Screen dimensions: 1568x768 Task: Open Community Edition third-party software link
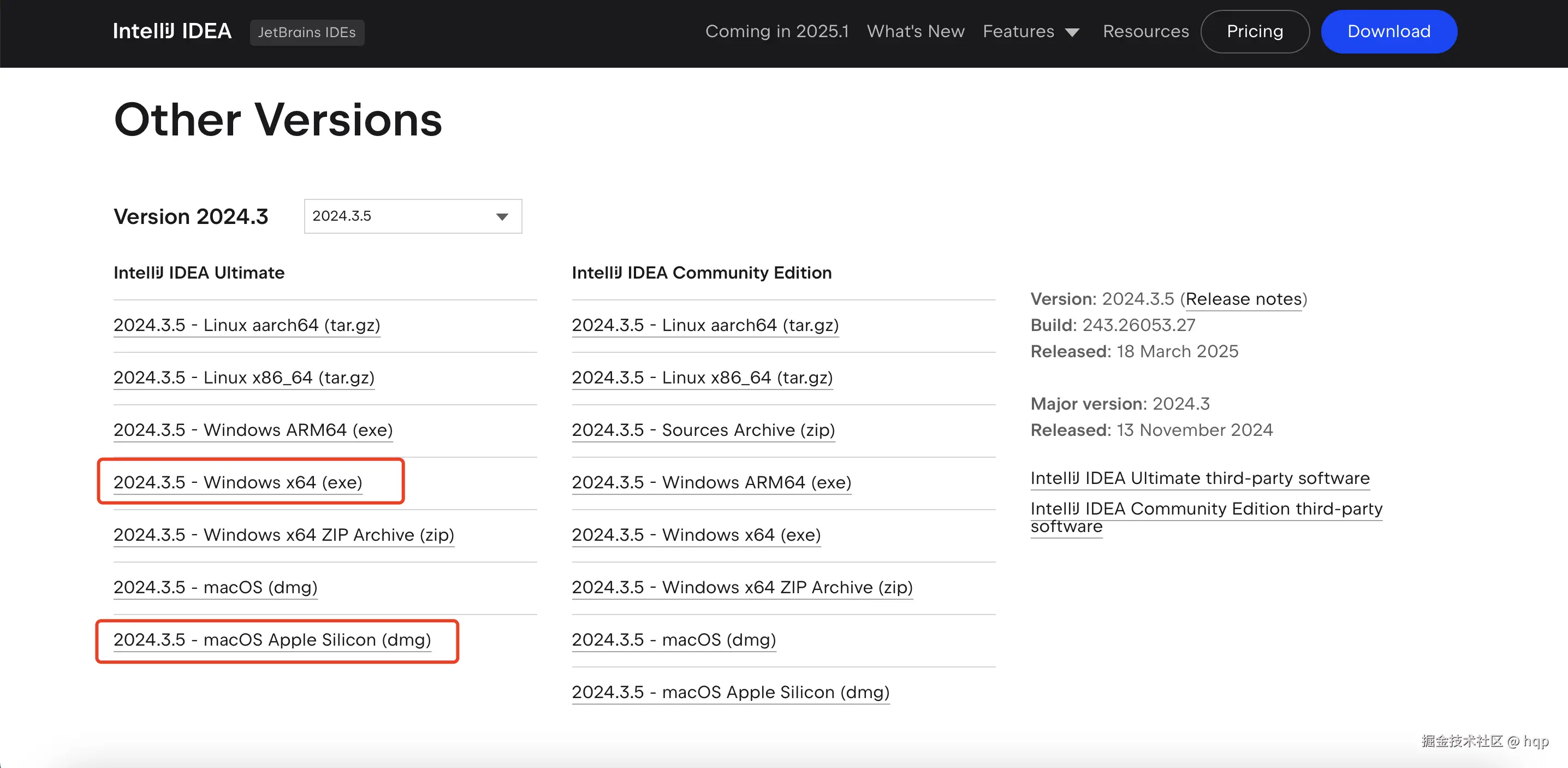[1206, 509]
